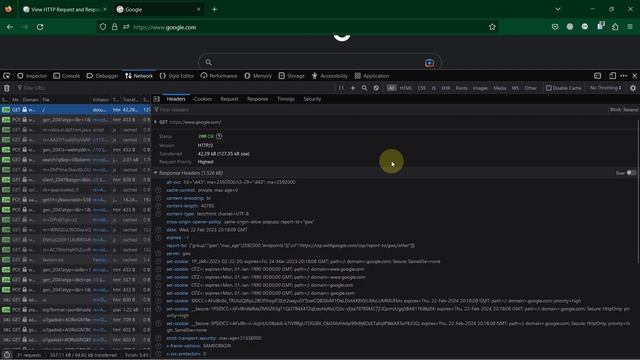640x360 pixels.
Task: Open DevTools more options ellipsis
Action: point(624,76)
